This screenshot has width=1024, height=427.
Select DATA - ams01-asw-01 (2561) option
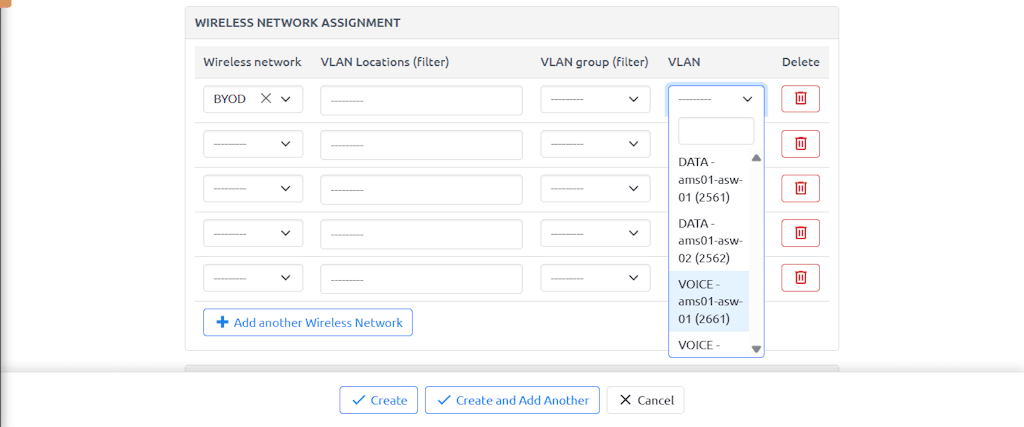pos(710,178)
